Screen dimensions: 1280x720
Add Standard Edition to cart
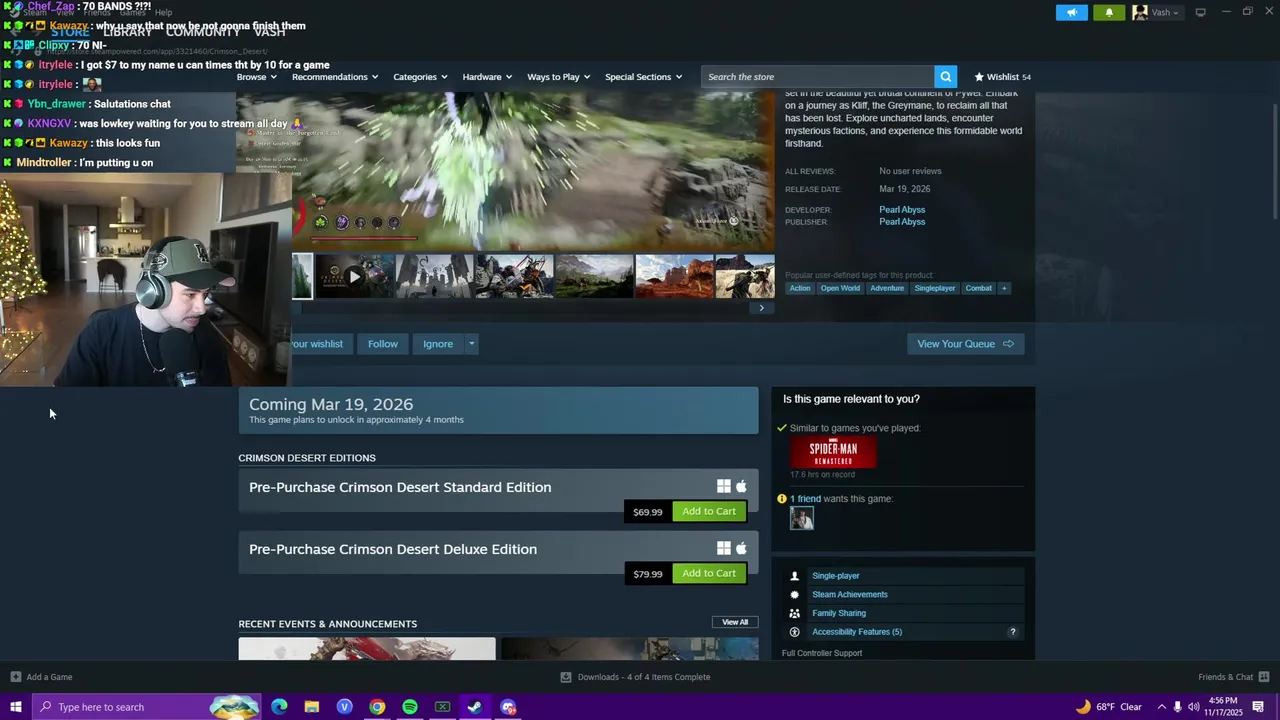(709, 511)
